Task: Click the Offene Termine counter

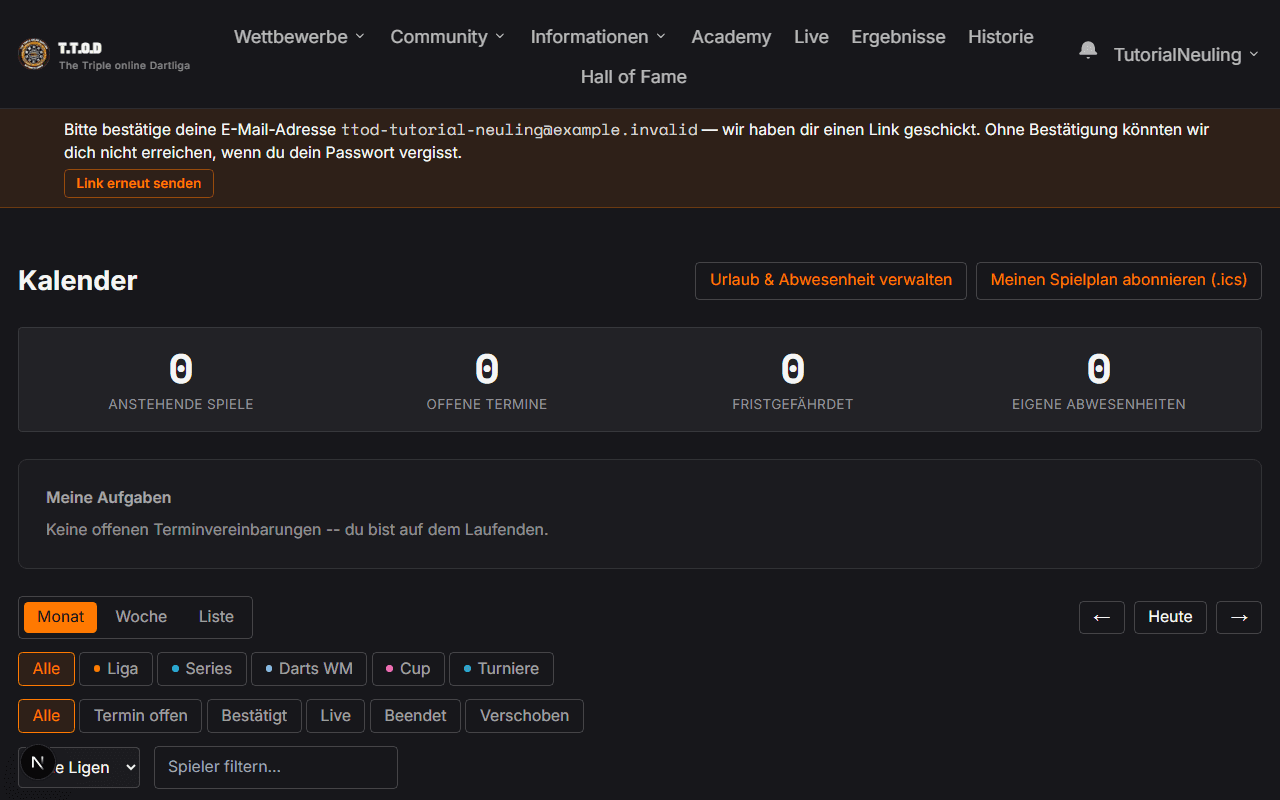Action: pos(487,380)
